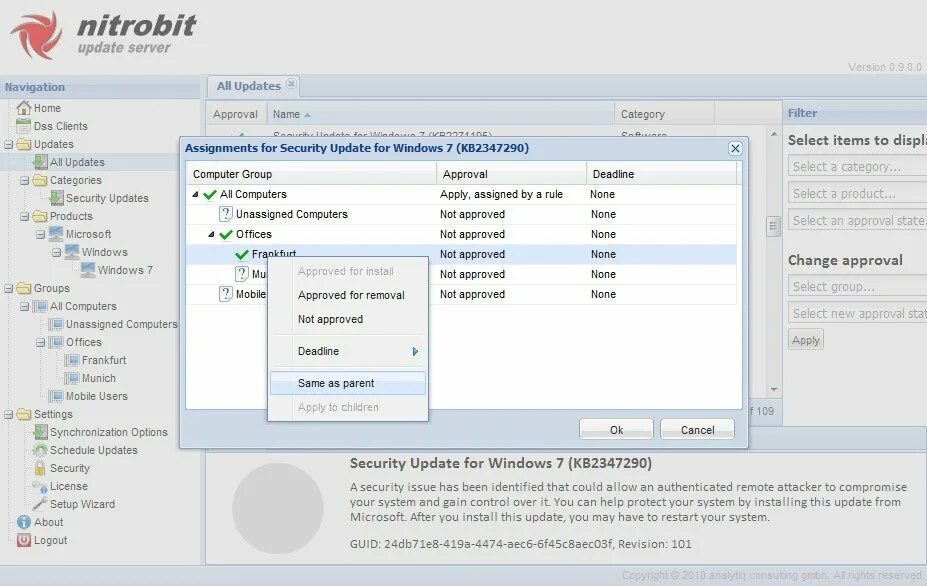Open the Select new approval state dropdown
This screenshot has width=927, height=586.
click(x=857, y=313)
